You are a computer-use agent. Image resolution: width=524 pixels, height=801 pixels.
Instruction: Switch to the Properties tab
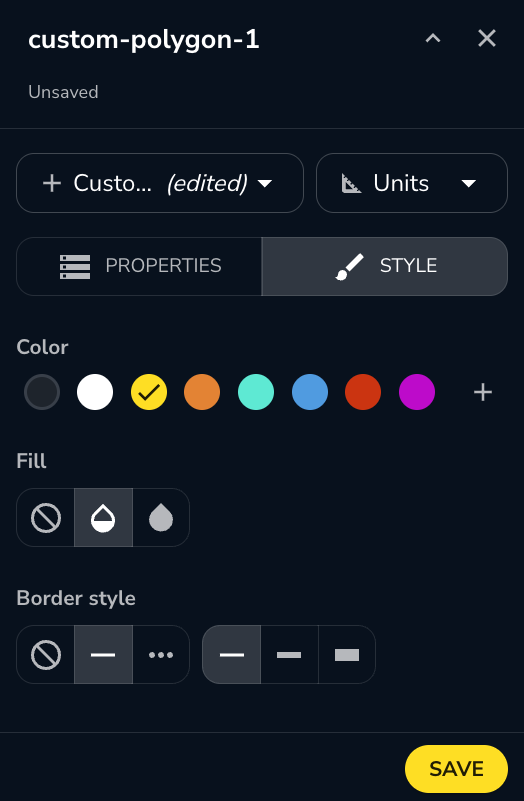(x=139, y=266)
